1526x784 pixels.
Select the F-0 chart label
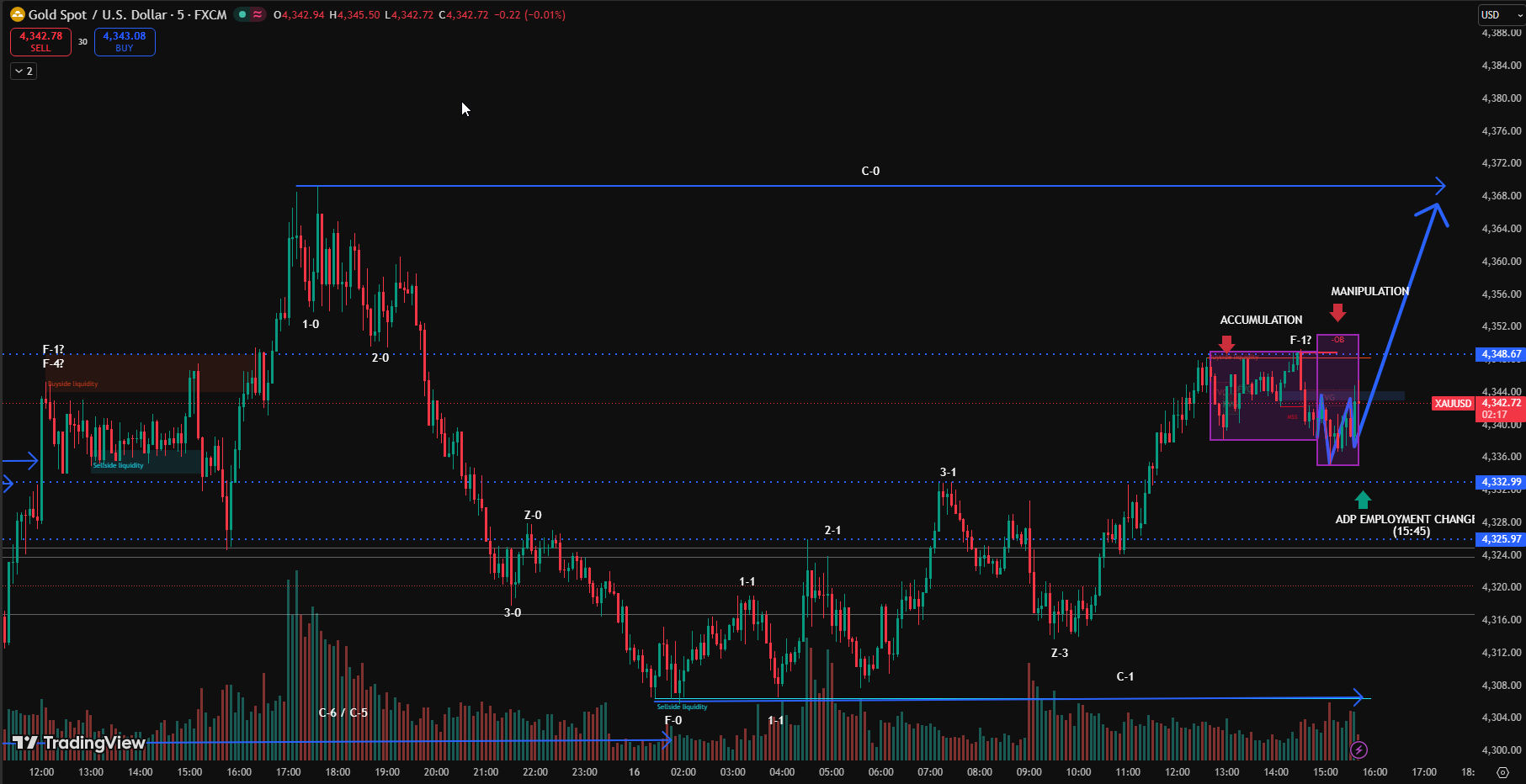tap(673, 720)
